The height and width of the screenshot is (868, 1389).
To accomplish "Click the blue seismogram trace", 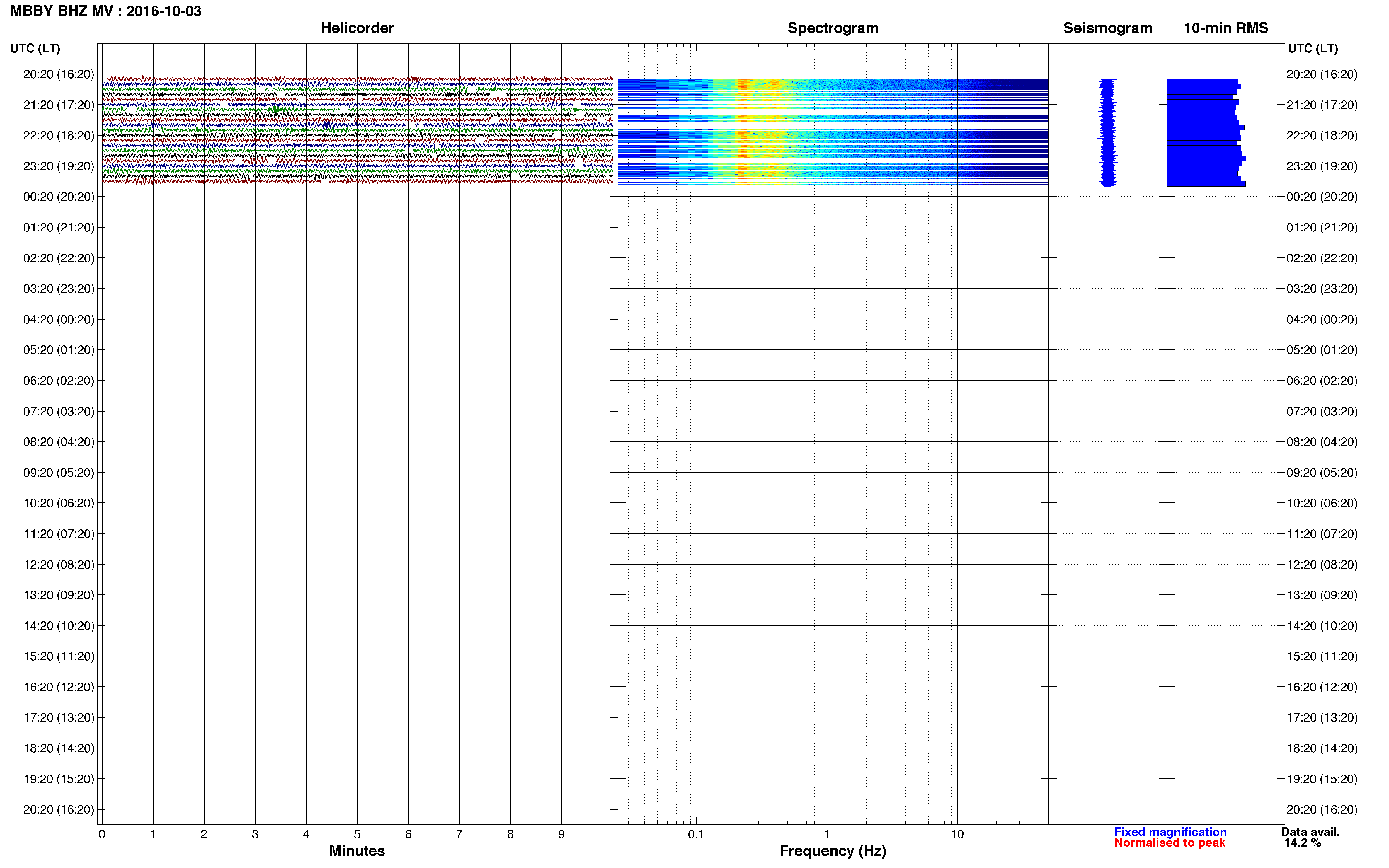I will [1108, 133].
